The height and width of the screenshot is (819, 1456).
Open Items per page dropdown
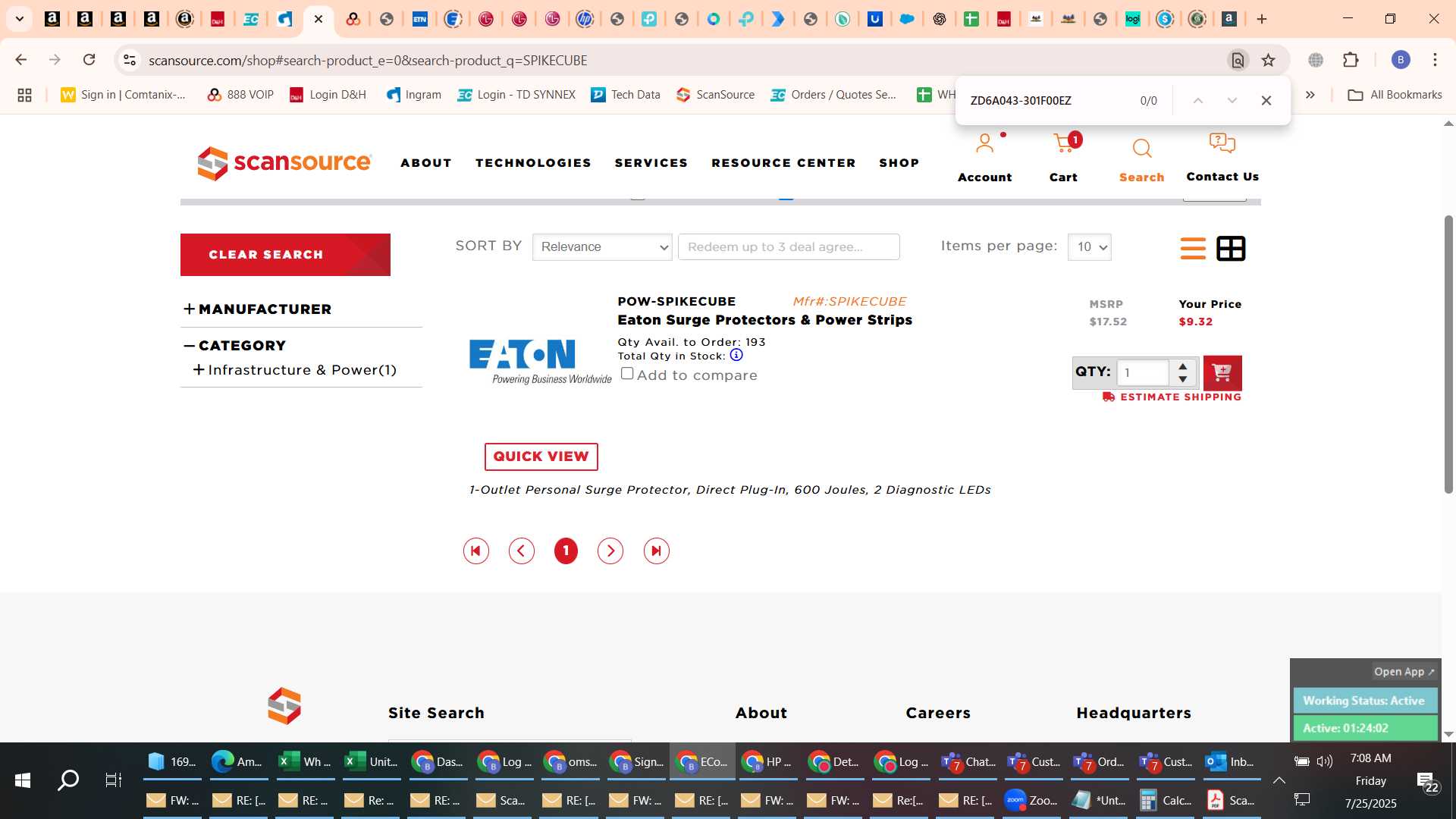pos(1089,247)
